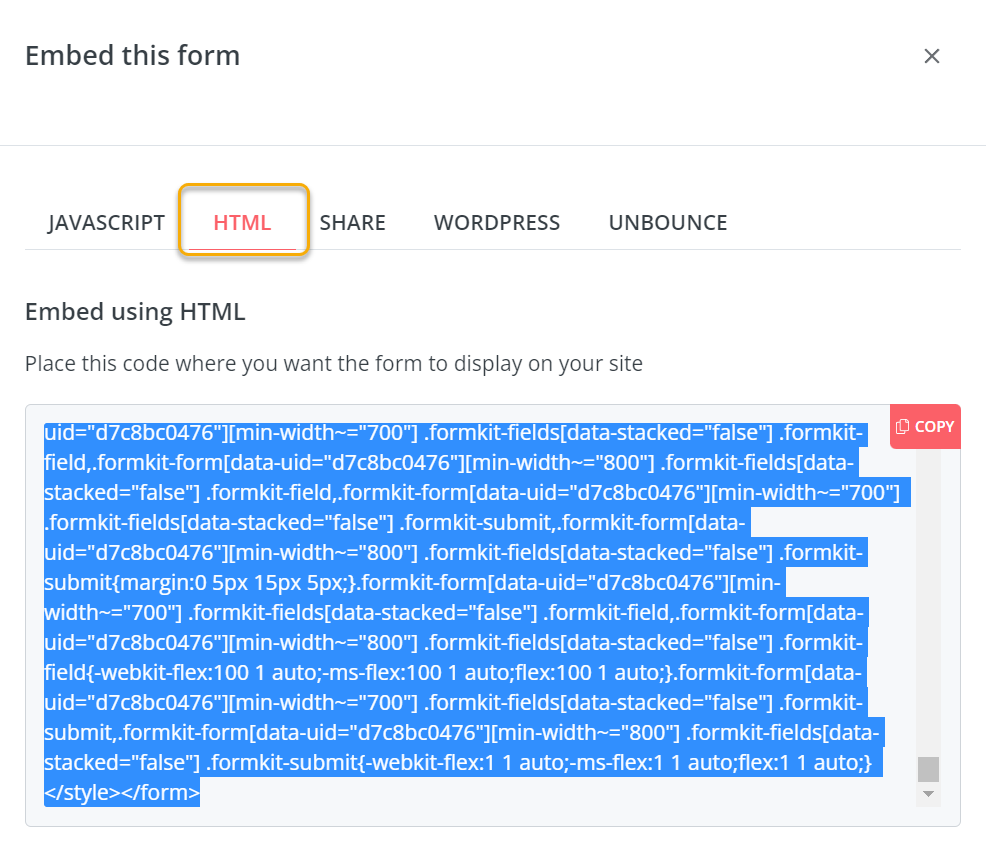The height and width of the screenshot is (851, 986).
Task: Switch to the JAVASCRIPT tab
Action: tap(106, 222)
